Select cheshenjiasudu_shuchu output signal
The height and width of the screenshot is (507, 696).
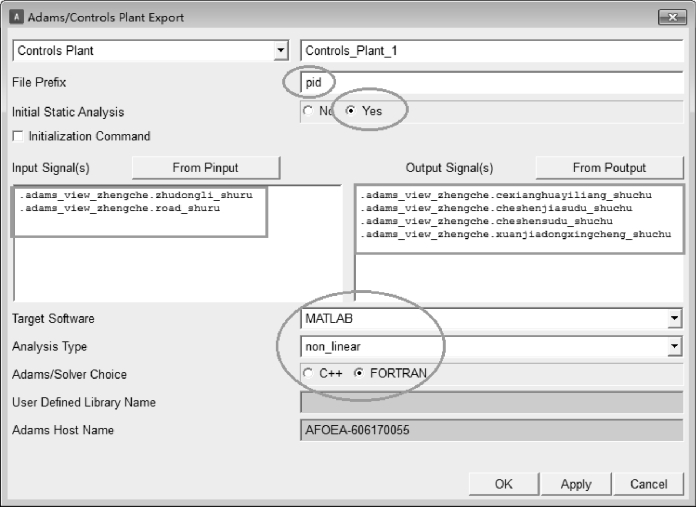pos(496,208)
